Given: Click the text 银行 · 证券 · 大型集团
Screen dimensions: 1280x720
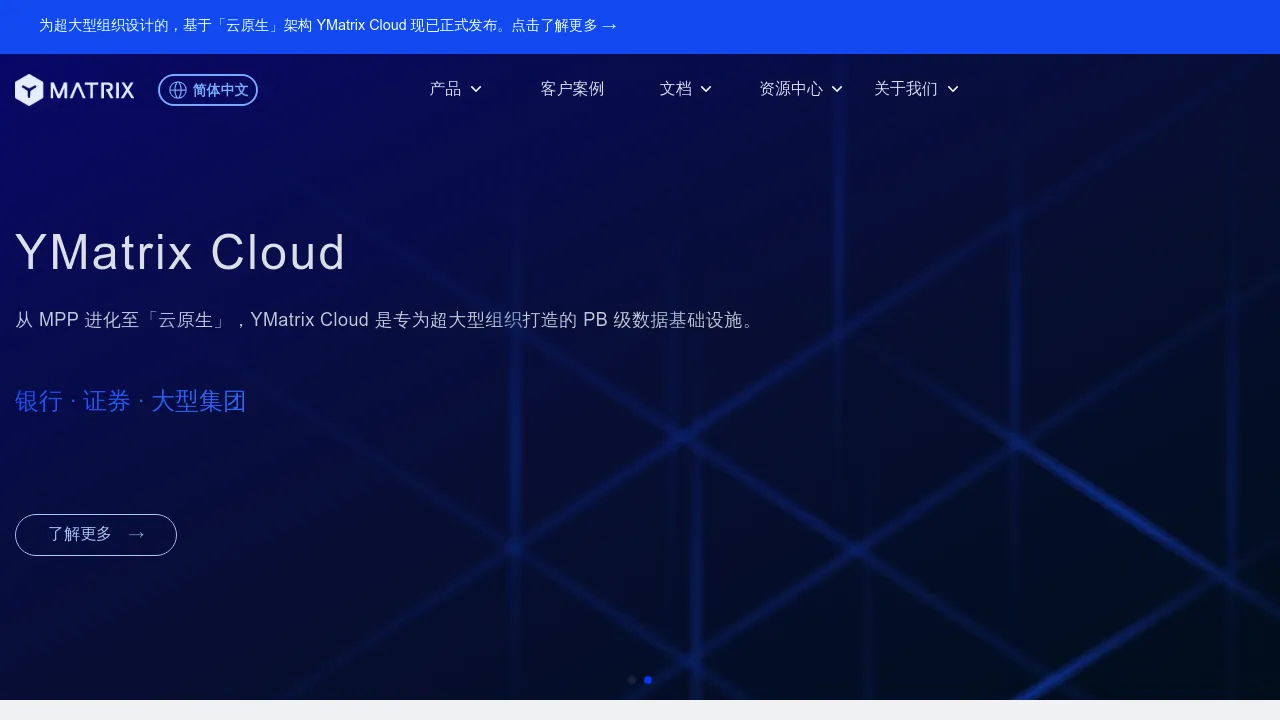Looking at the screenshot, I should pyautogui.click(x=131, y=401).
